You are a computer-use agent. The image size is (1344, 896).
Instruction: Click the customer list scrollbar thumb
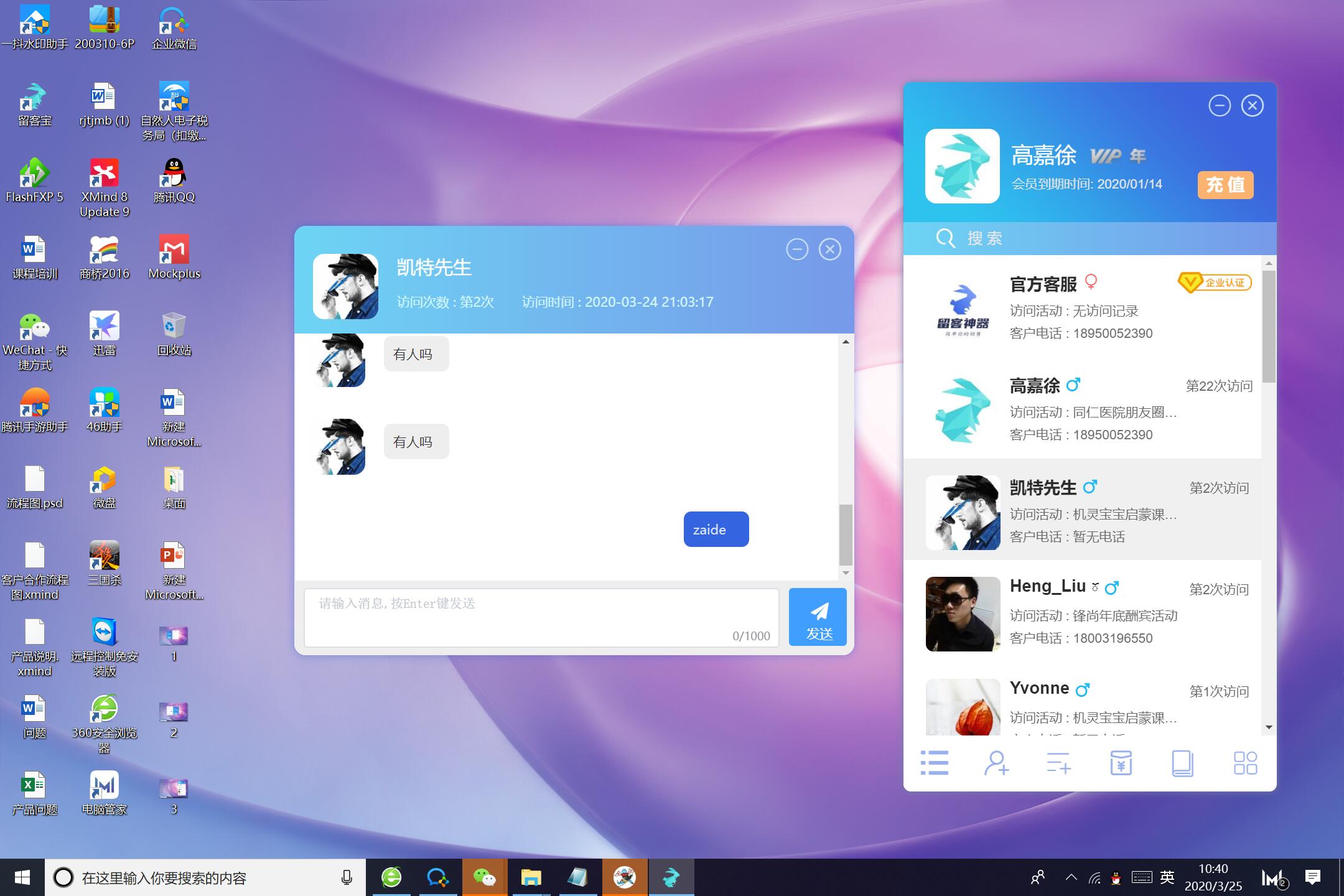1269,326
